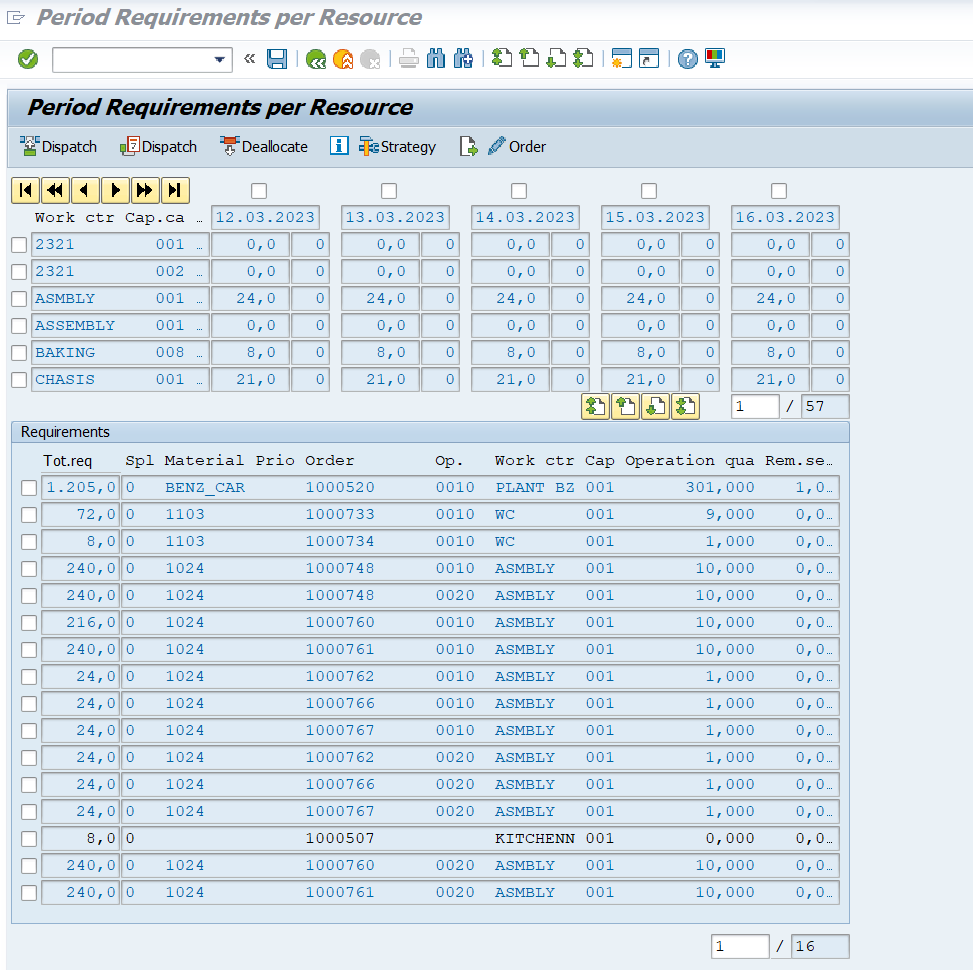This screenshot has height=970, width=973.
Task: Tick checkbox above 14.03.2023 column
Action: [x=519, y=191]
